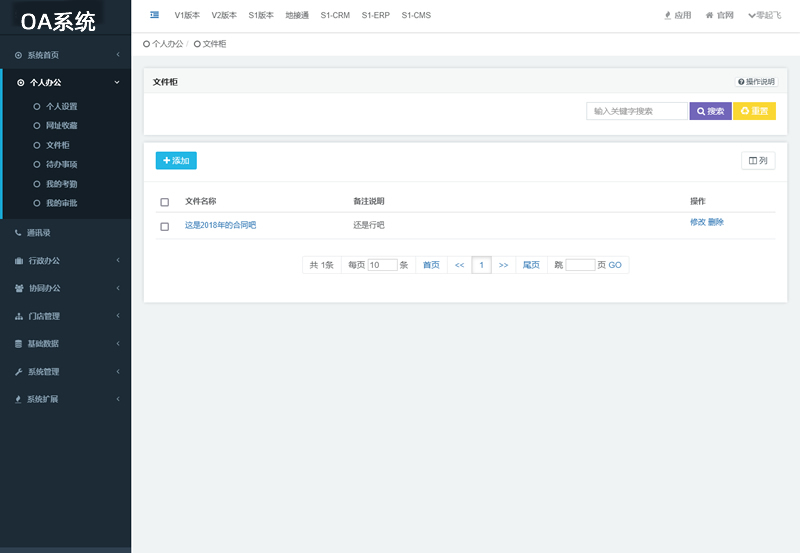
Task: Click the rocket icon beside 系统扩展
Action: (18, 399)
